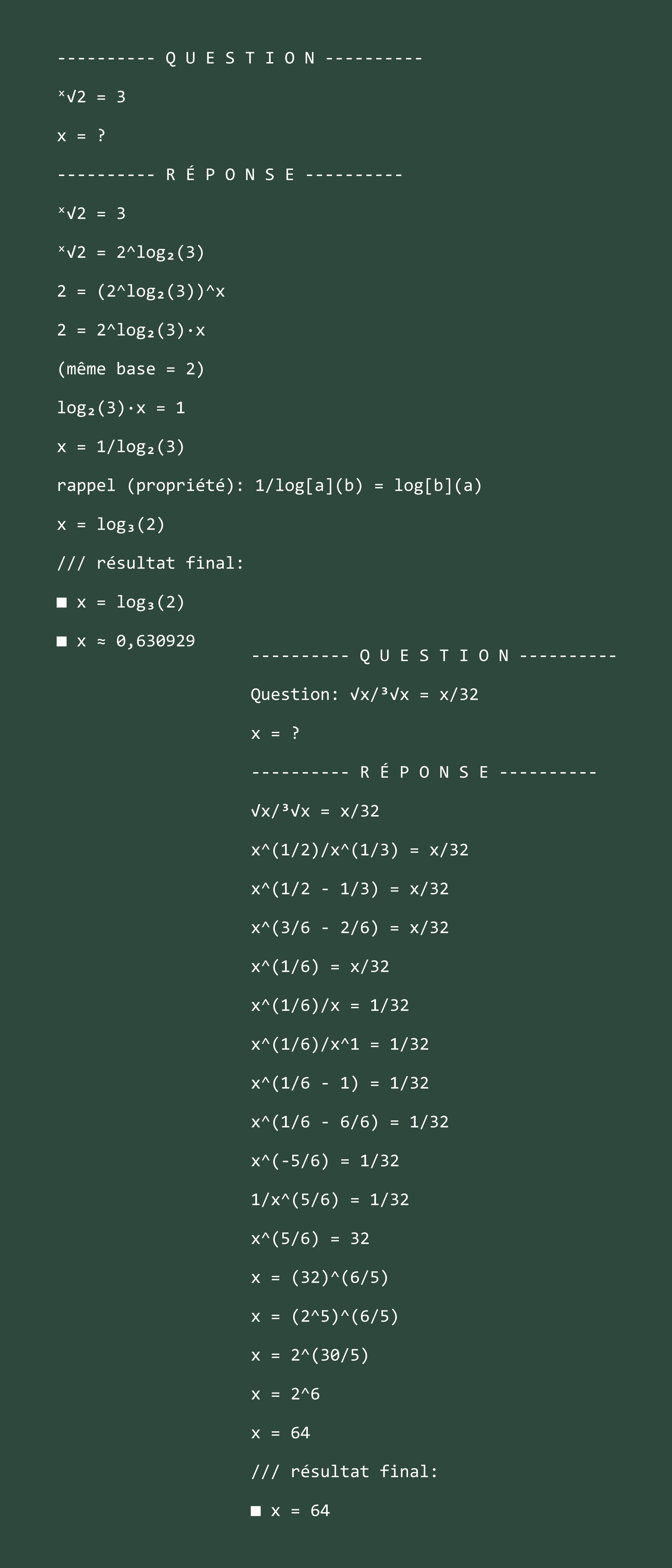This screenshot has width=672, height=1568.
Task: Click the line 'log₂(3)·x = 1'
Action: (x=121, y=408)
